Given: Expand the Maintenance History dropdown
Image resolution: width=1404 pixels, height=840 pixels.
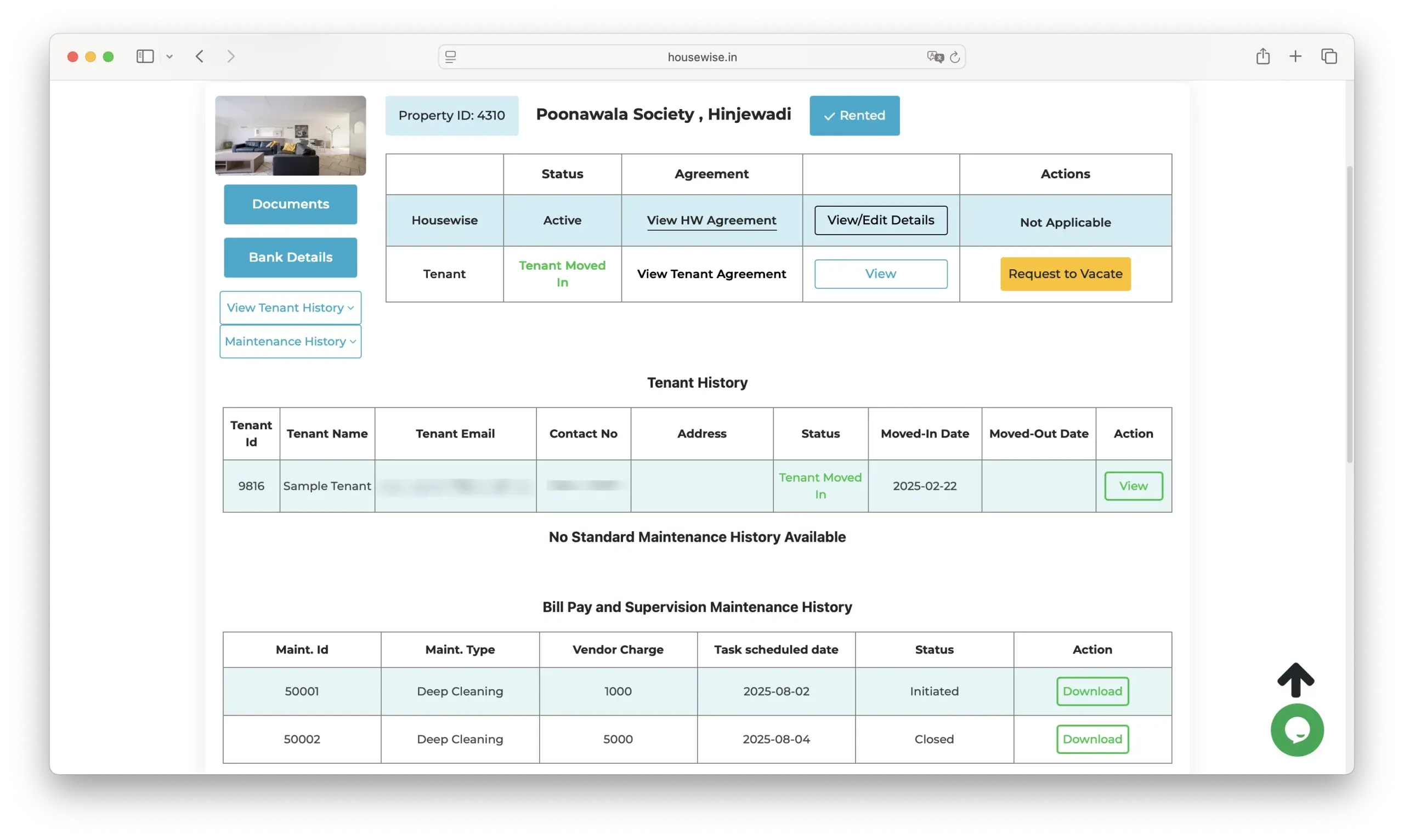Looking at the screenshot, I should pyautogui.click(x=291, y=342).
